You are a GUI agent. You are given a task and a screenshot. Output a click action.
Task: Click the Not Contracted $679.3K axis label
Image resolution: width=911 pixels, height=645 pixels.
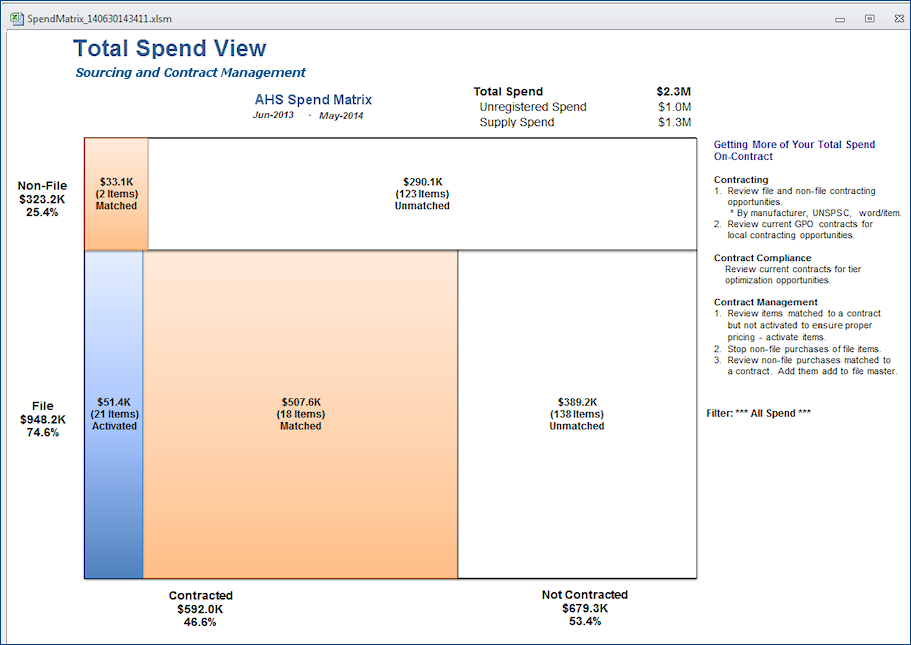(x=585, y=608)
